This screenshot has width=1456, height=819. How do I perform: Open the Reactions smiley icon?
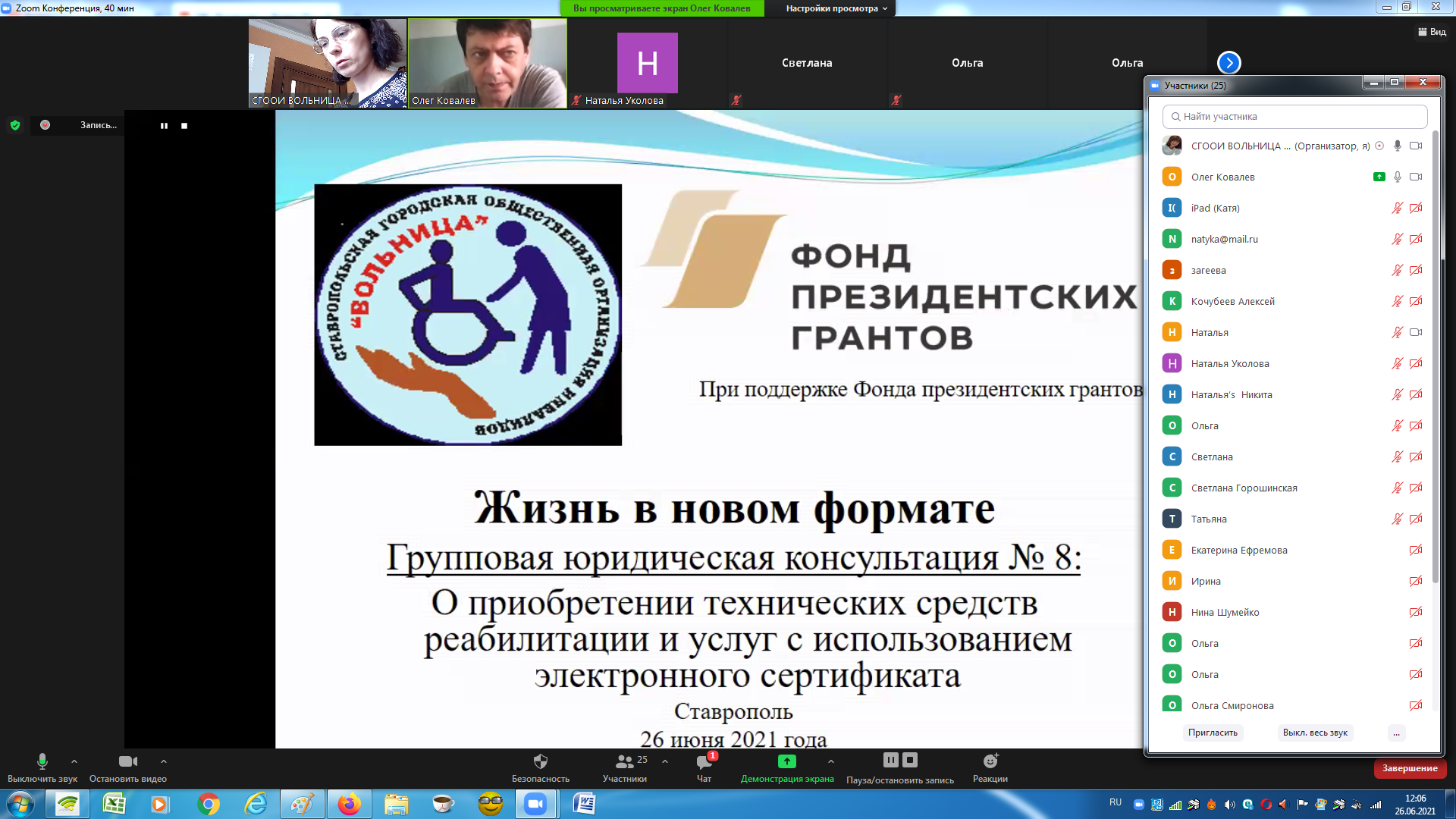pyautogui.click(x=990, y=761)
